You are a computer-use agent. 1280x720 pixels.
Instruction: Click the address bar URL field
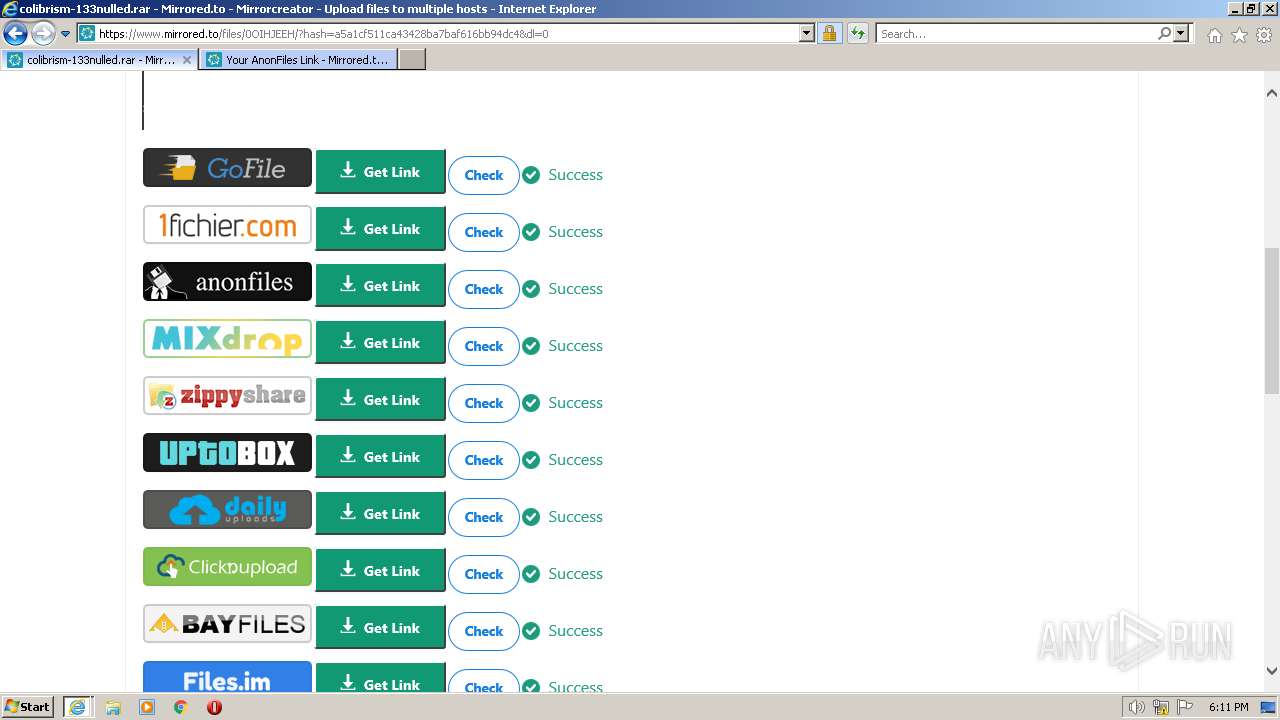click(447, 33)
